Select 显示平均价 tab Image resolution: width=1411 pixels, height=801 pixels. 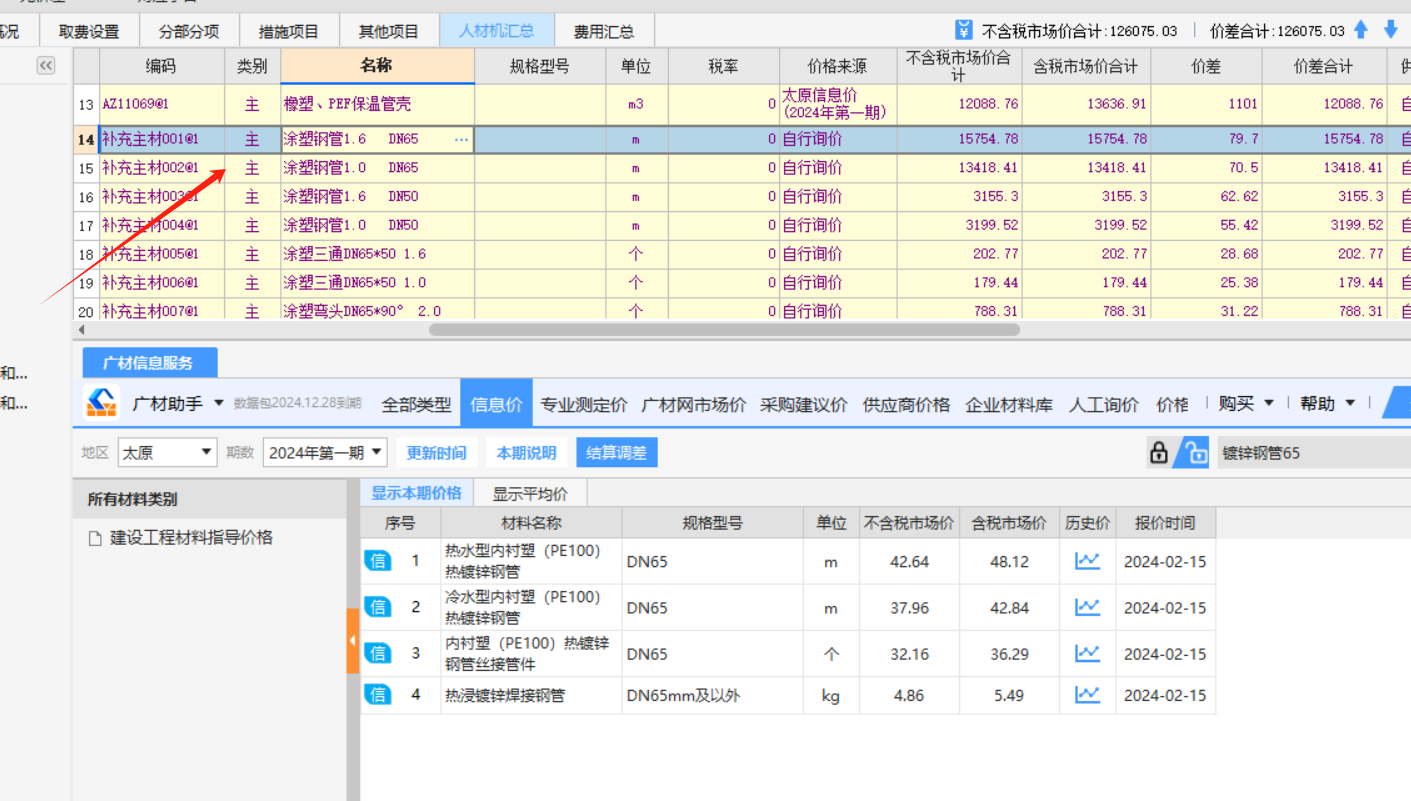(530, 493)
